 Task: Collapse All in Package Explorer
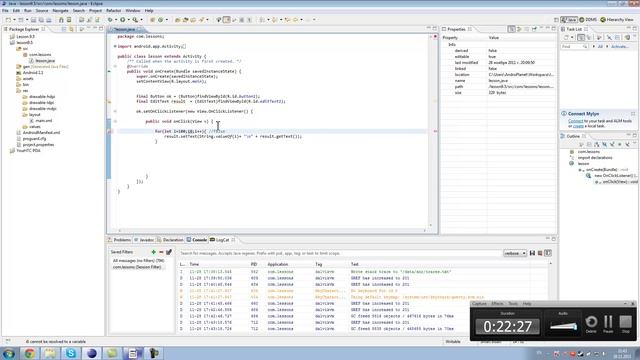64,29
